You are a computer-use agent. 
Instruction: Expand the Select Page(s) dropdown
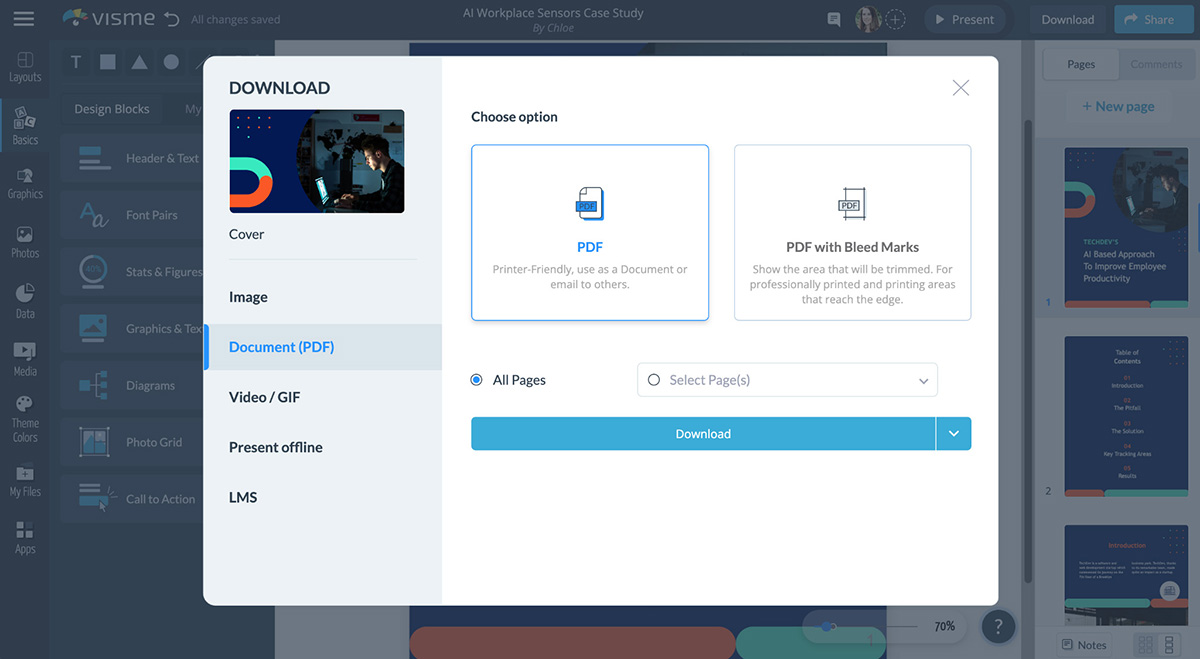click(x=922, y=380)
